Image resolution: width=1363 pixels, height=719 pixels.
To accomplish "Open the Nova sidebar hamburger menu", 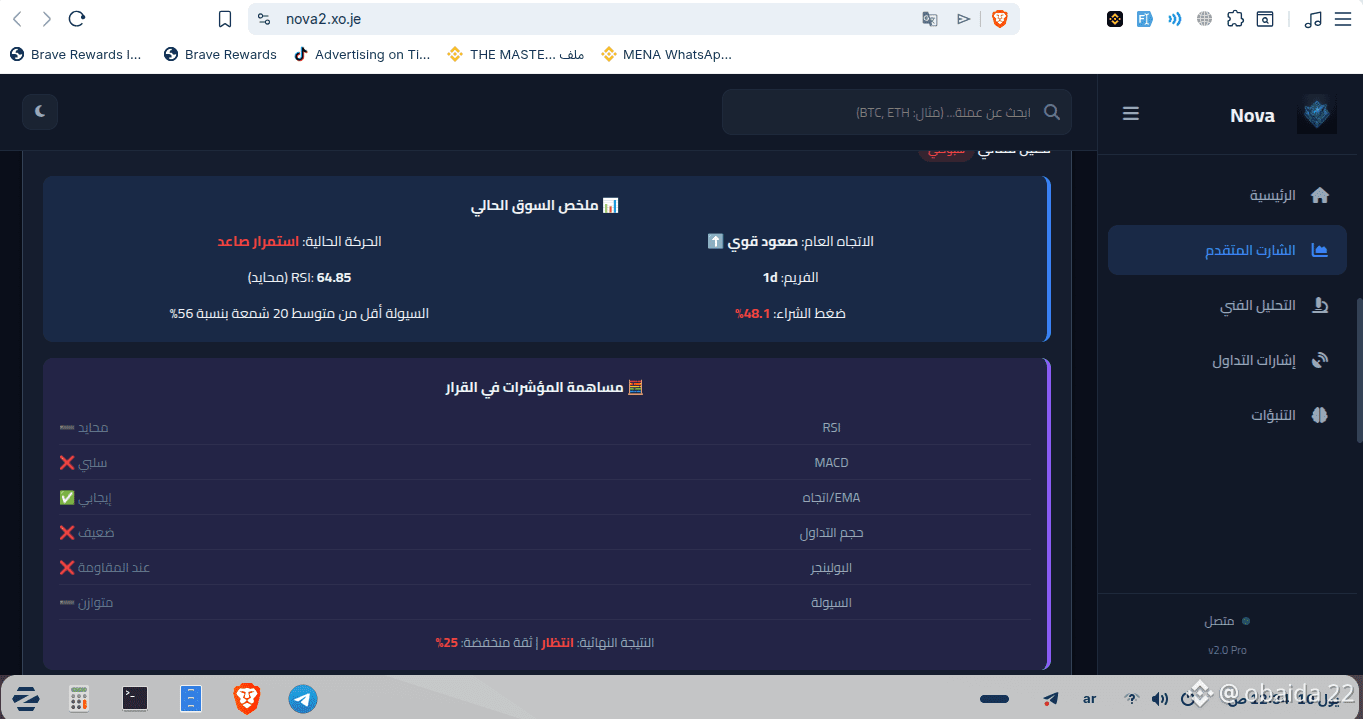I will (x=1131, y=114).
